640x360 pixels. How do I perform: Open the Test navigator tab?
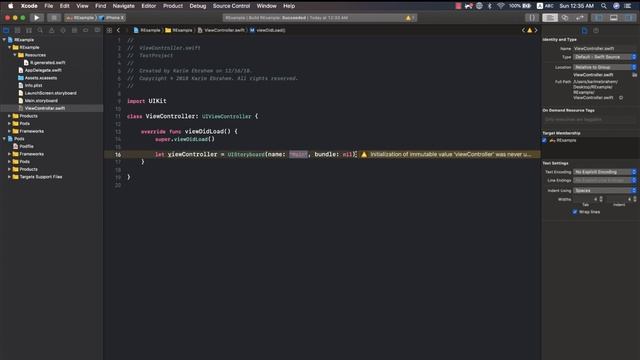tap(63, 30)
